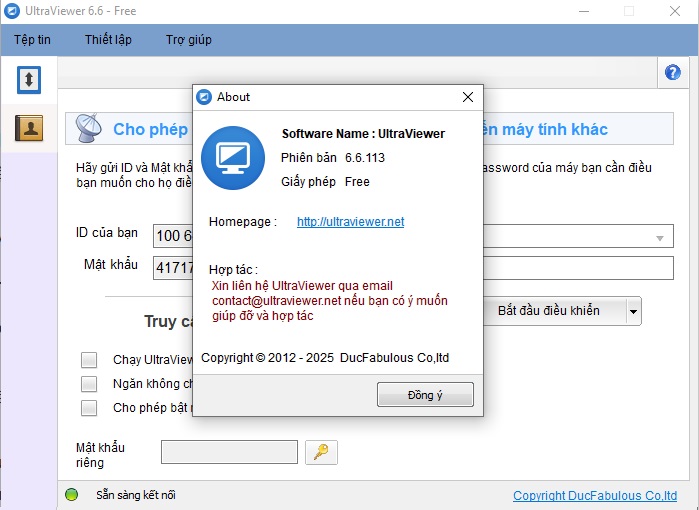Open the 'Tệp tin' menu

point(32,40)
